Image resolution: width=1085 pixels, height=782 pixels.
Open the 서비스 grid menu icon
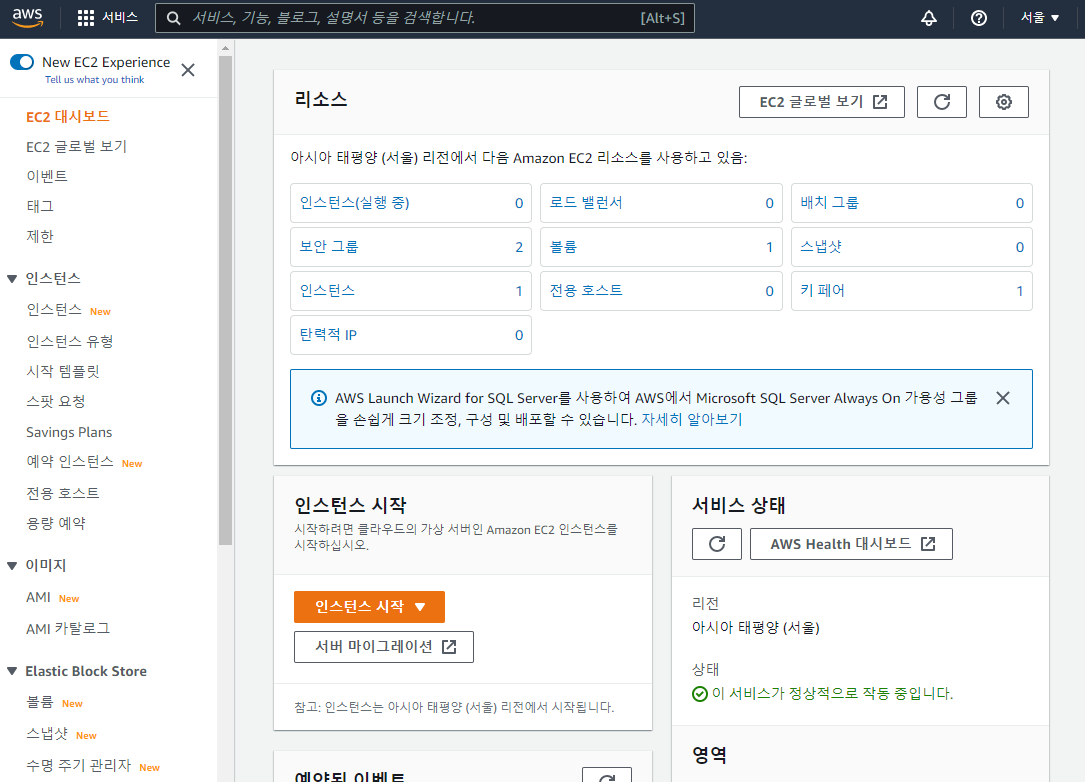point(86,18)
